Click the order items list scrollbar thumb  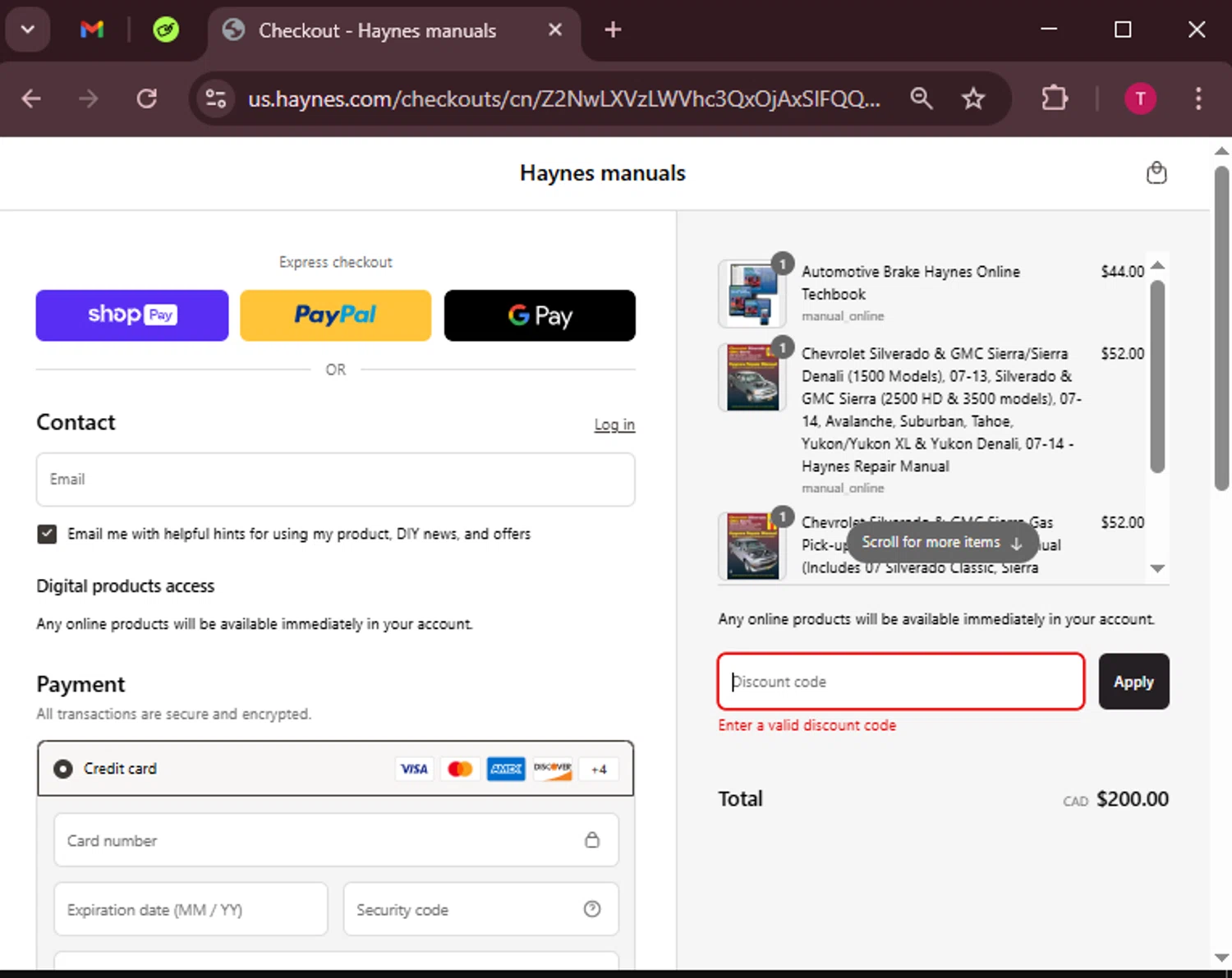click(1157, 377)
